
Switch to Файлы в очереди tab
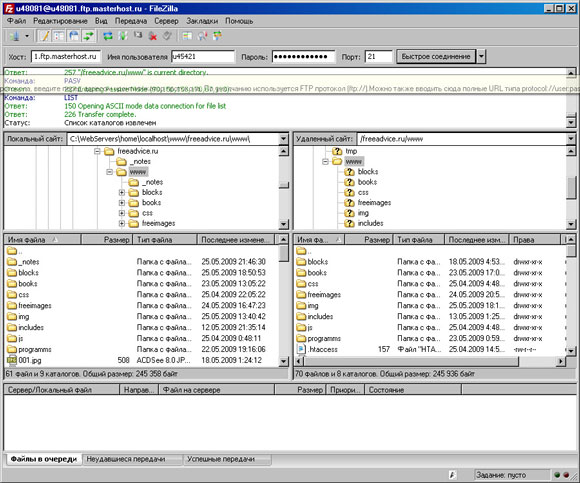click(x=44, y=459)
